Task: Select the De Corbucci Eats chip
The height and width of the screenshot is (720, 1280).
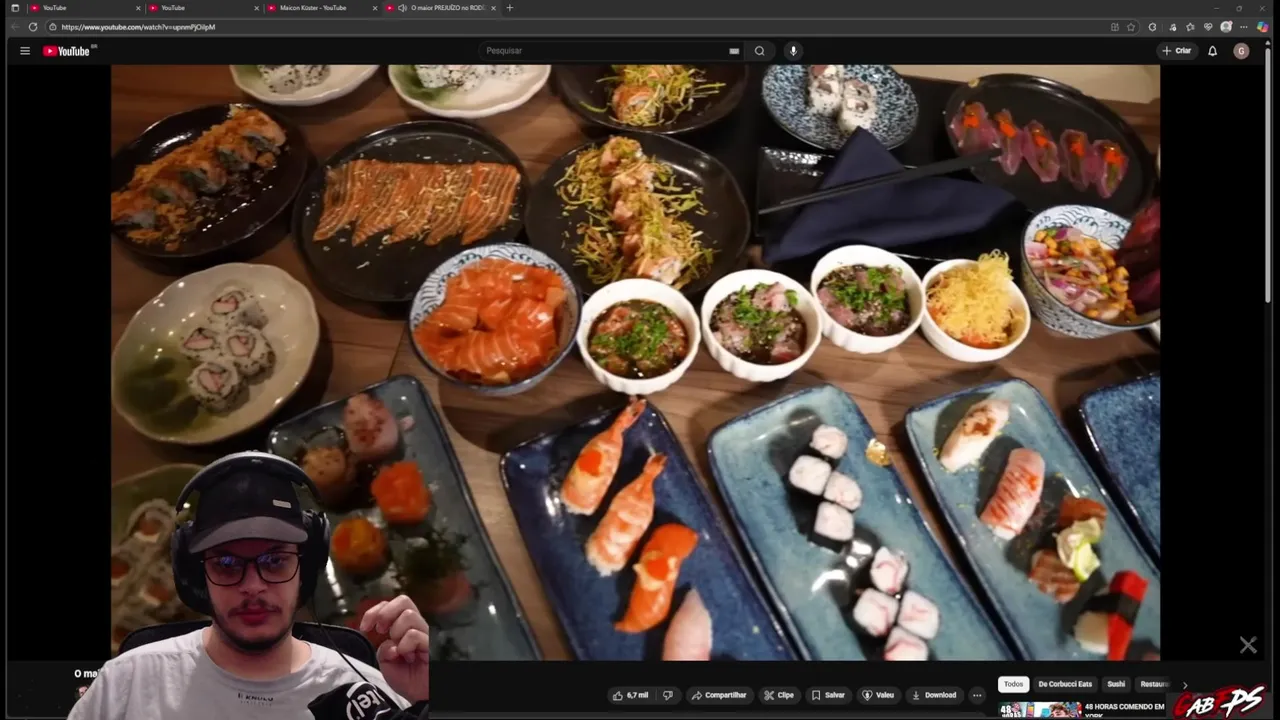Action: pyautogui.click(x=1065, y=684)
